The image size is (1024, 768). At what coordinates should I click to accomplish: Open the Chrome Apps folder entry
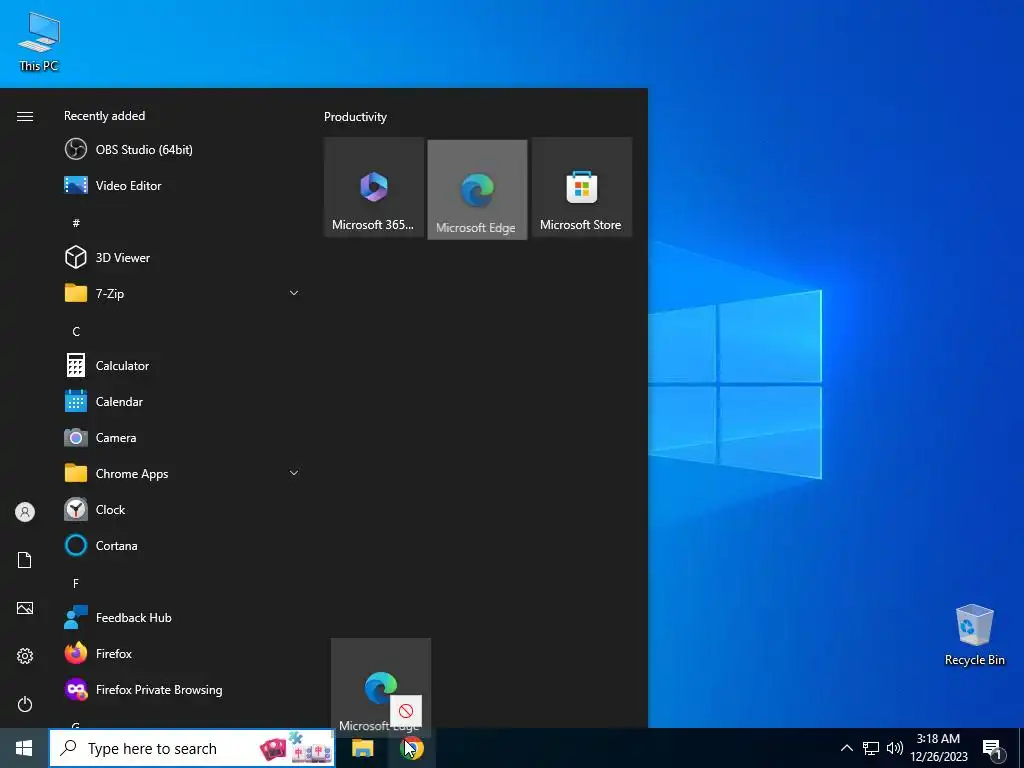[181, 473]
